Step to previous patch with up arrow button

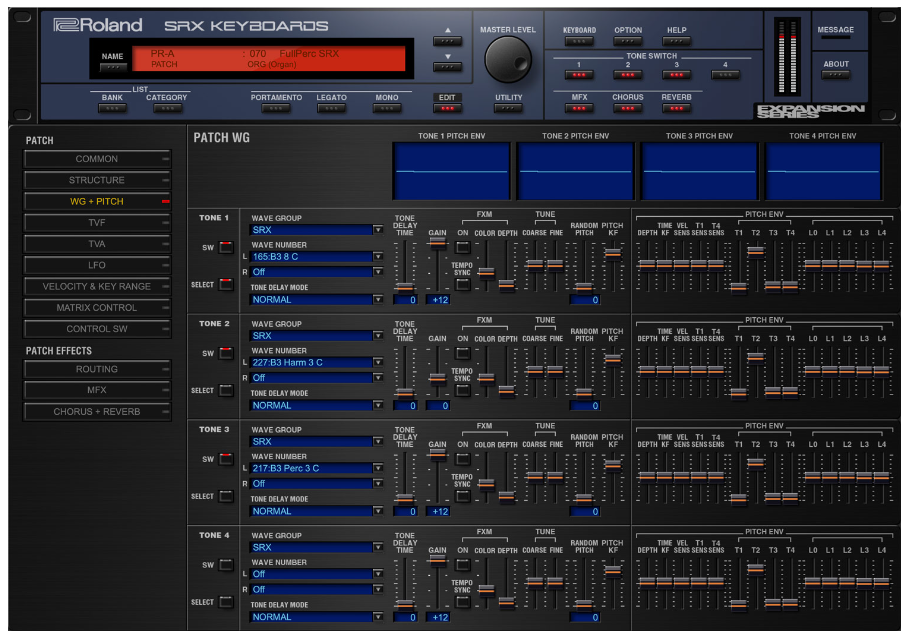point(447,41)
